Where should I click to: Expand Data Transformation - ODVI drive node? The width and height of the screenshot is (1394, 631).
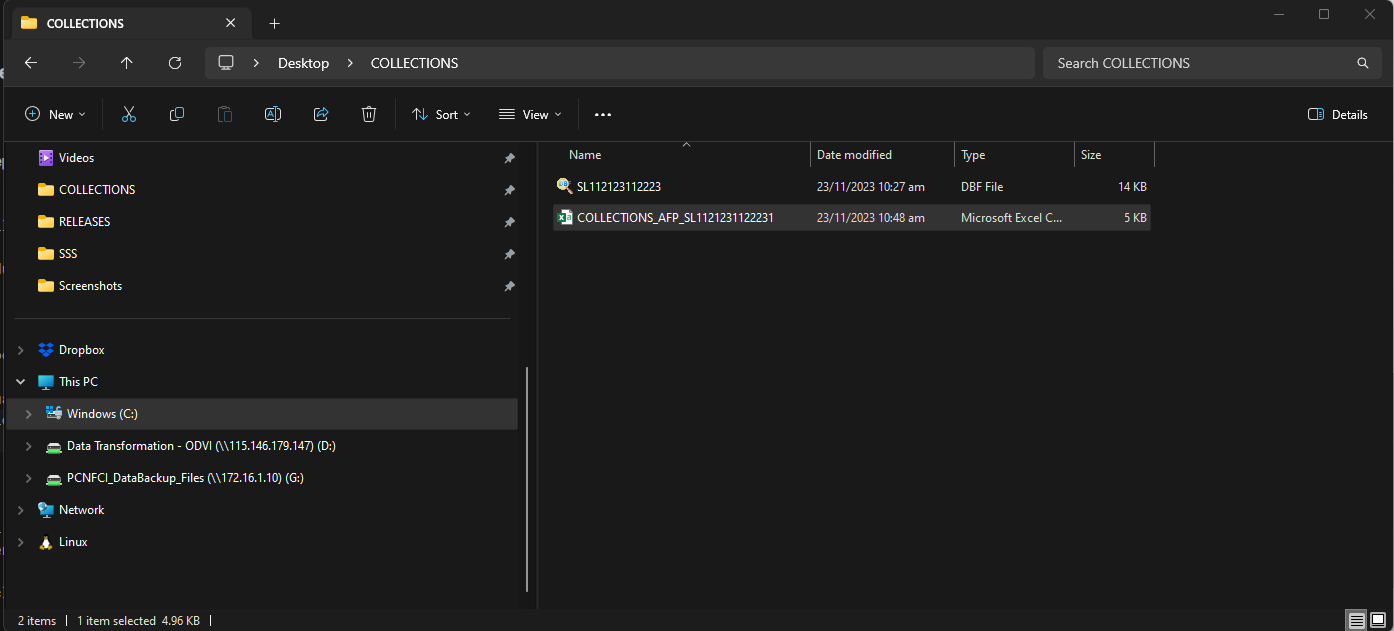pyautogui.click(x=28, y=446)
